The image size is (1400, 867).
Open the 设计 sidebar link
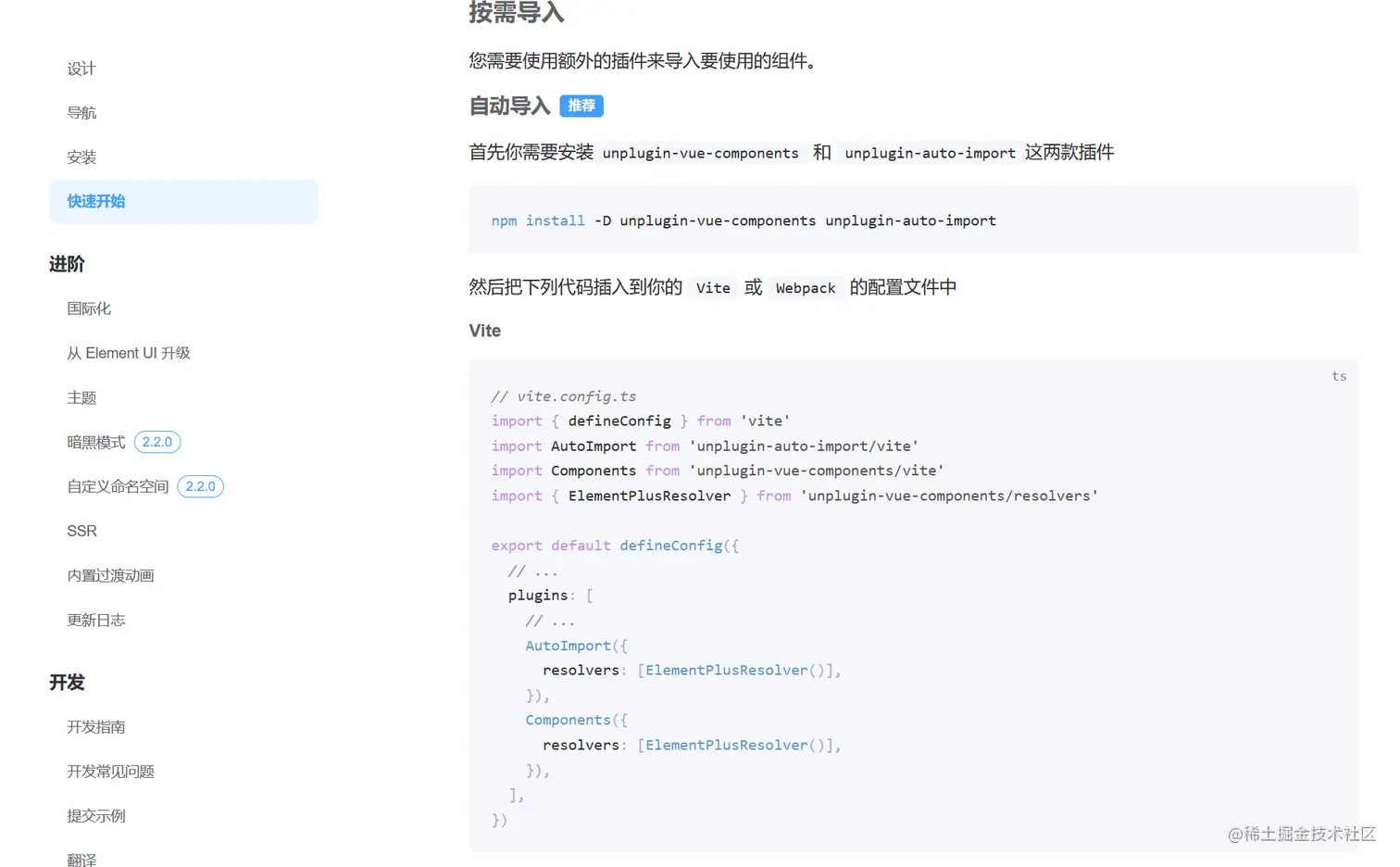[x=81, y=69]
